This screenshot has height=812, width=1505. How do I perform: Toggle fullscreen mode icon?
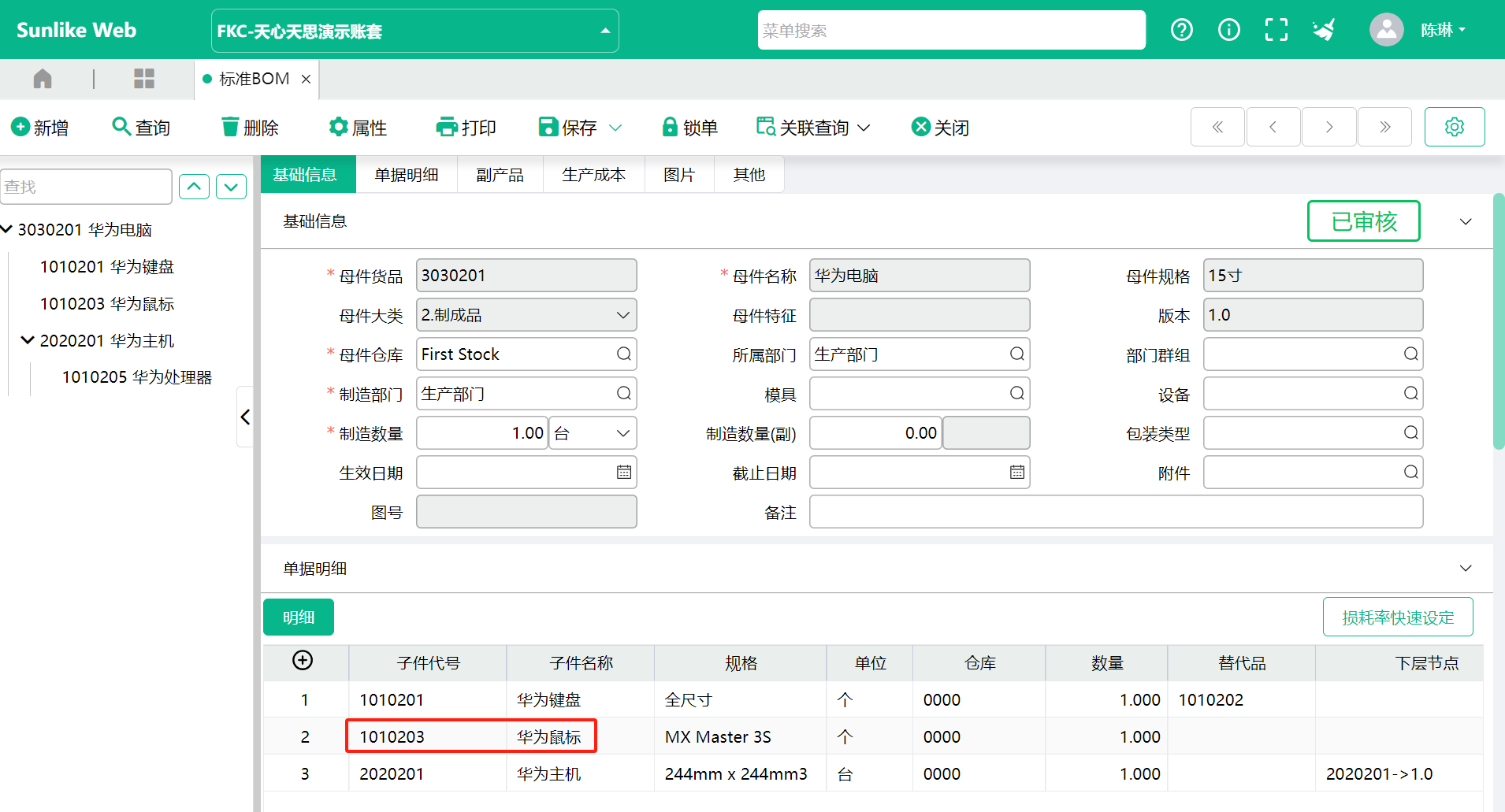coord(1276,30)
